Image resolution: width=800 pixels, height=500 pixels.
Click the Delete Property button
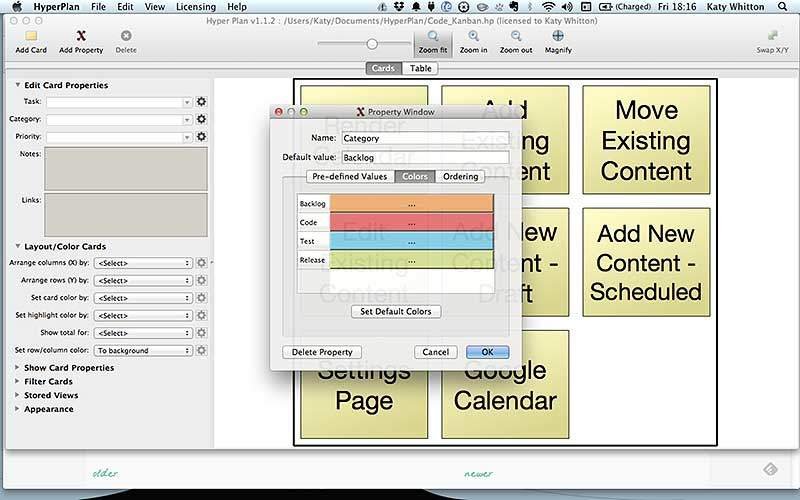click(322, 352)
